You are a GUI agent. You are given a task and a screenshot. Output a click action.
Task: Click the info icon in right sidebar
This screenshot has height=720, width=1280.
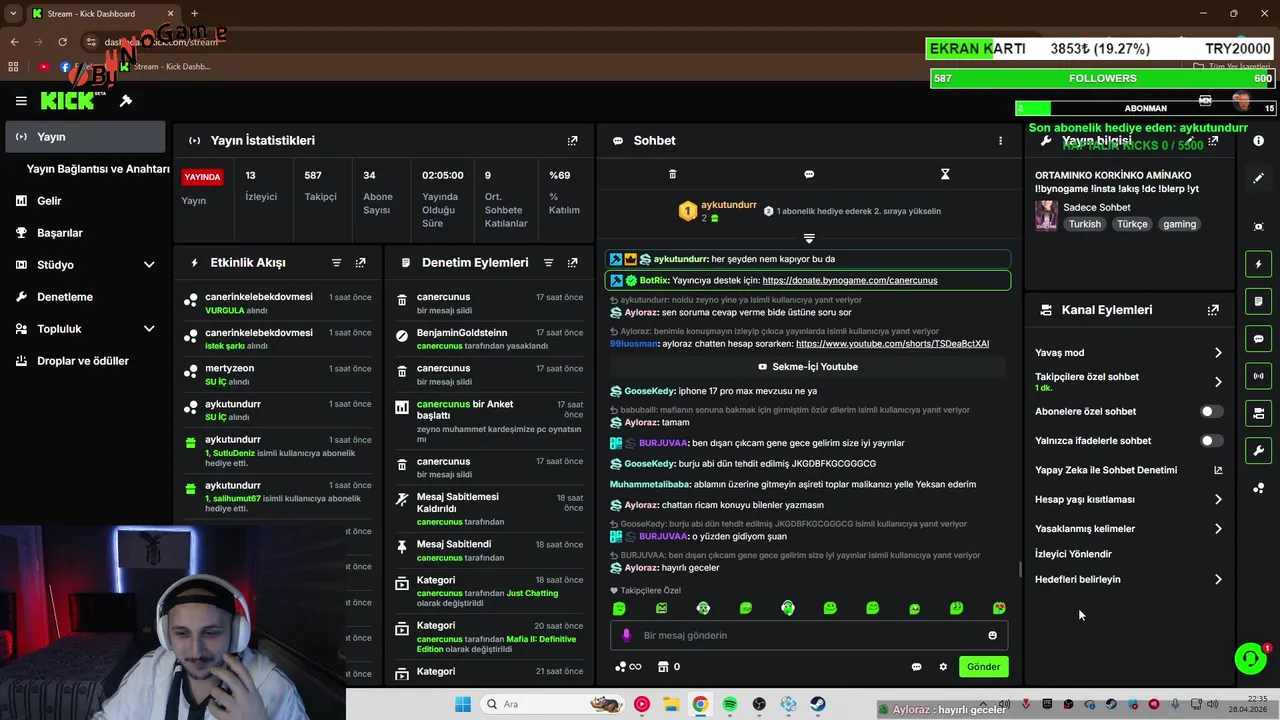pos(1259,141)
